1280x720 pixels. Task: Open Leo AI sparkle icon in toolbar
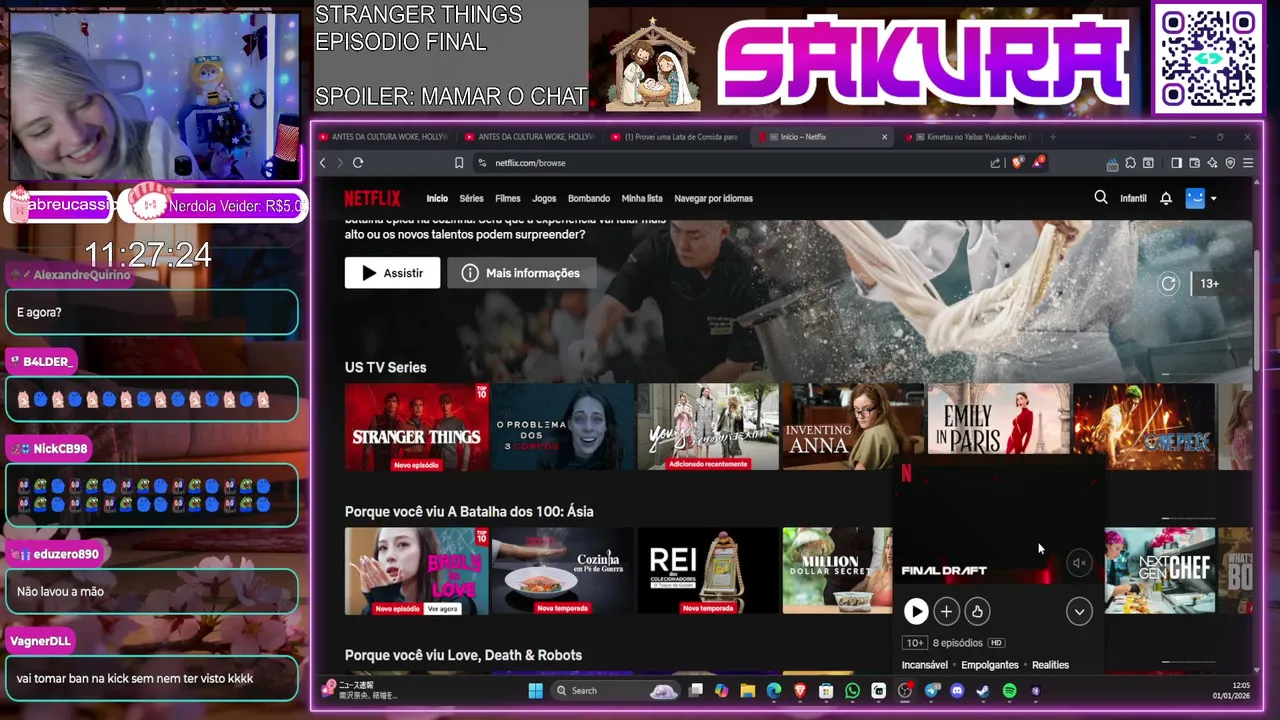tap(1212, 163)
